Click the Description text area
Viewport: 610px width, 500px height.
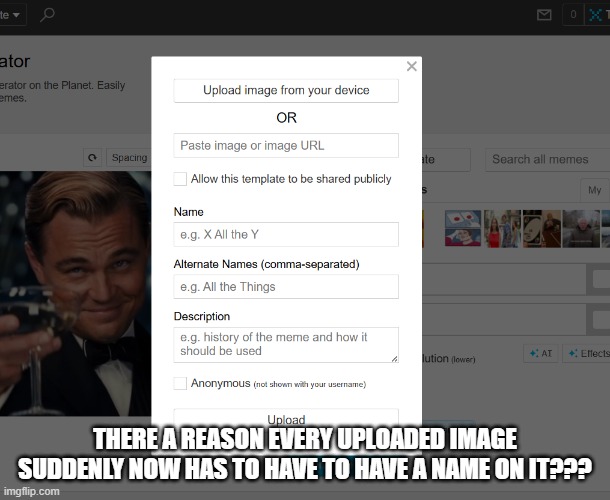[x=286, y=345]
